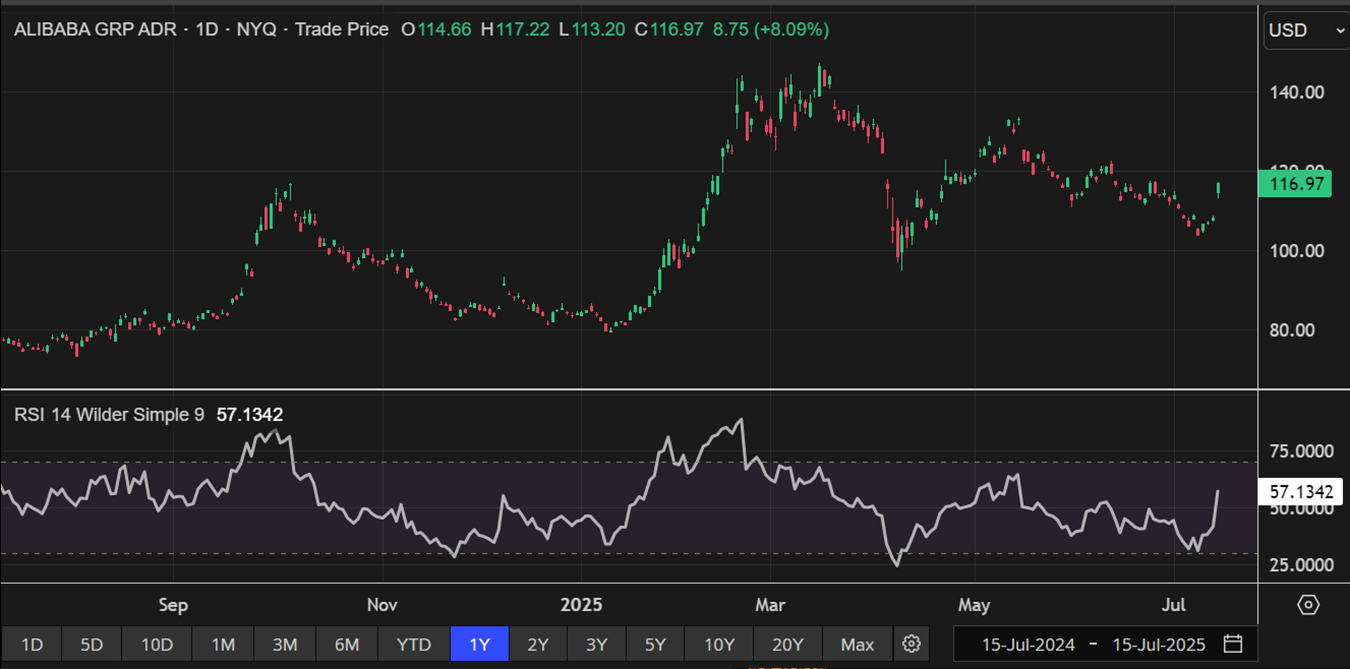Choose the 5Y time period

[655, 644]
